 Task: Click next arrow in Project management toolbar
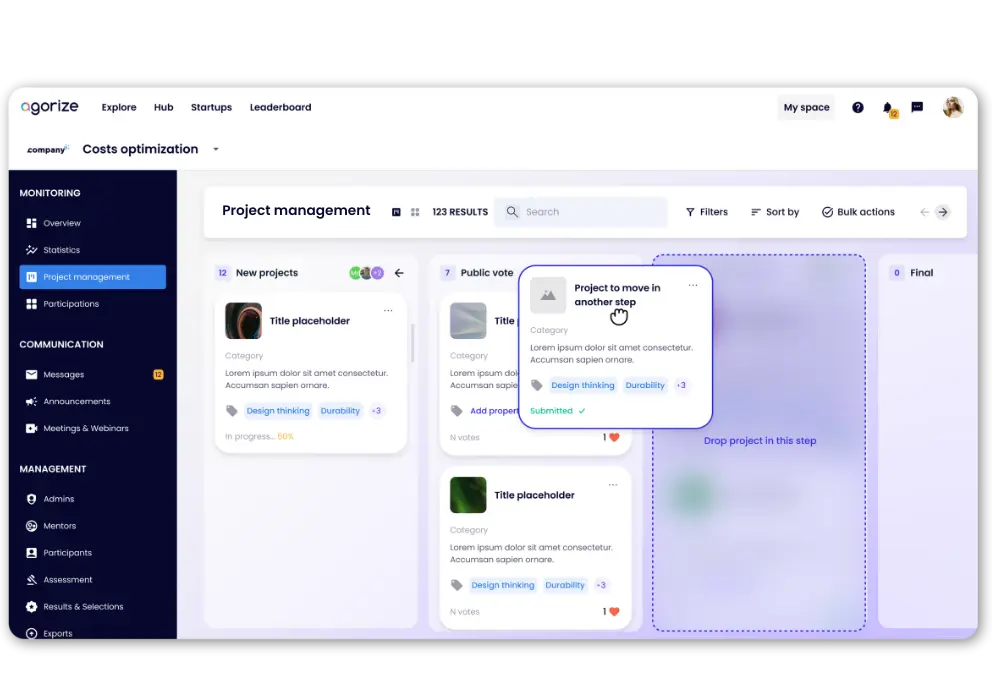[x=942, y=212]
